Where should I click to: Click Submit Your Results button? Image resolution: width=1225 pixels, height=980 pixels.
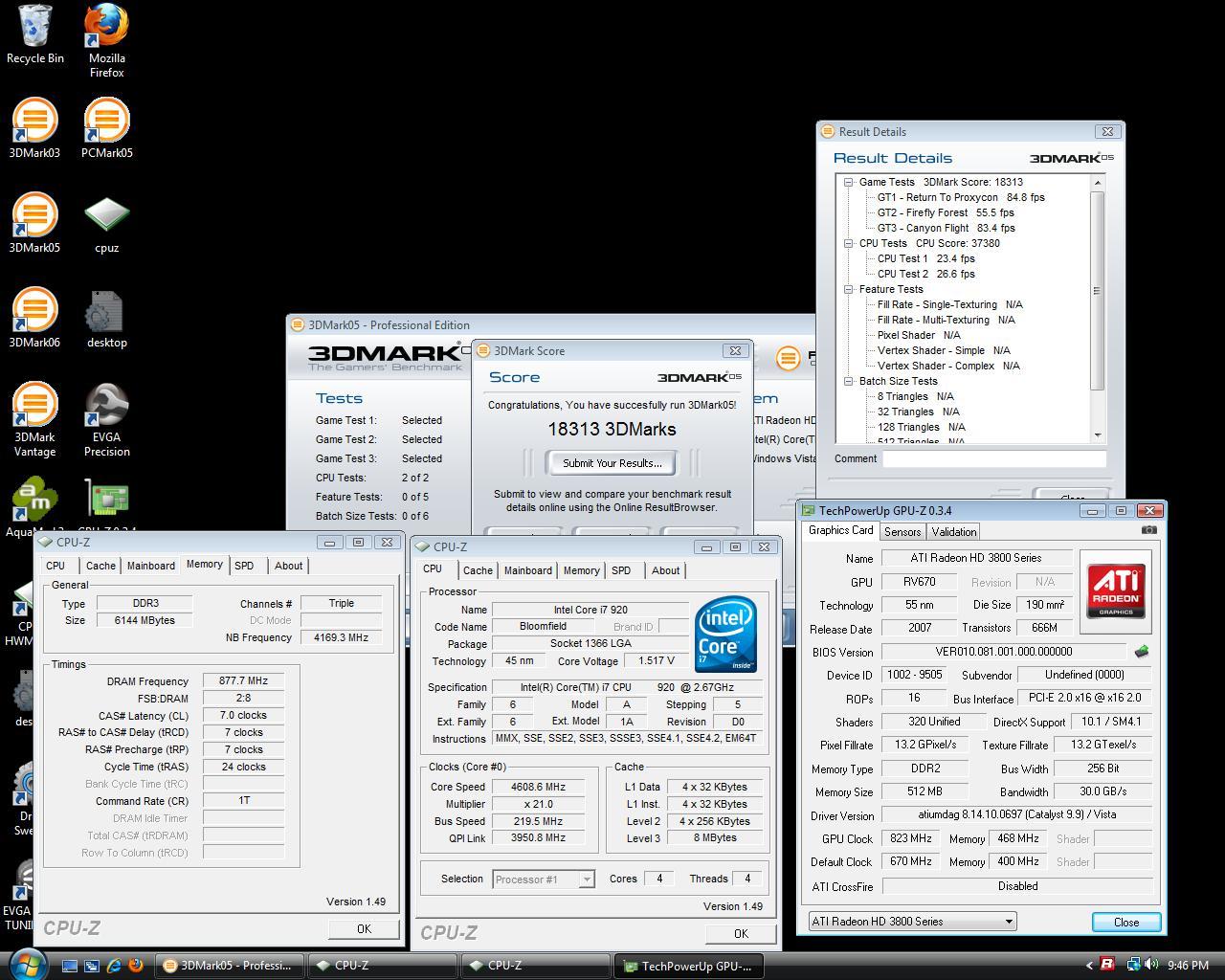(x=612, y=463)
